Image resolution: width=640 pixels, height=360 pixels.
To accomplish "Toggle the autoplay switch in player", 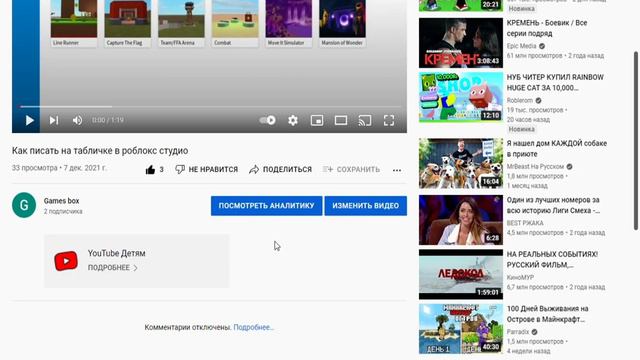I will tap(268, 120).
